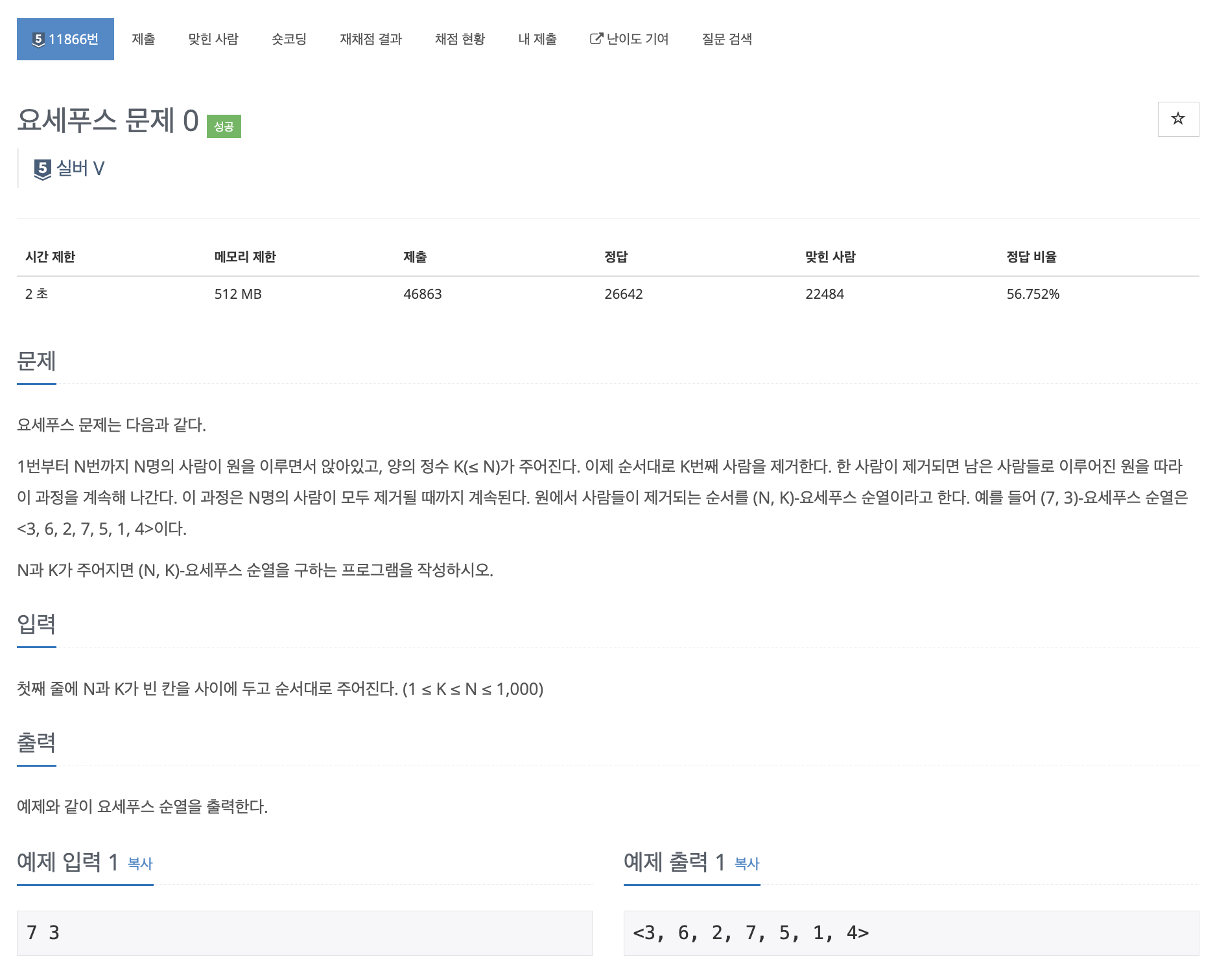
Task: Copy example output 1 via 복사
Action: (747, 863)
